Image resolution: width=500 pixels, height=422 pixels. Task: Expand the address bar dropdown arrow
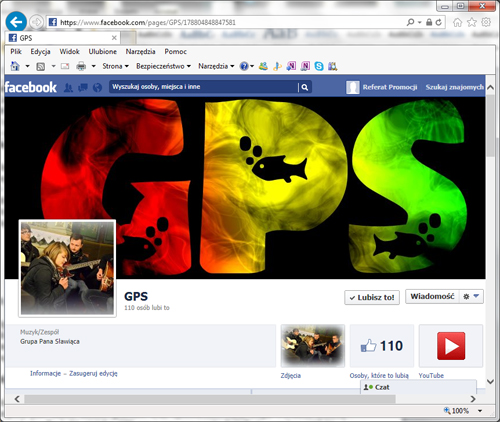coord(419,22)
